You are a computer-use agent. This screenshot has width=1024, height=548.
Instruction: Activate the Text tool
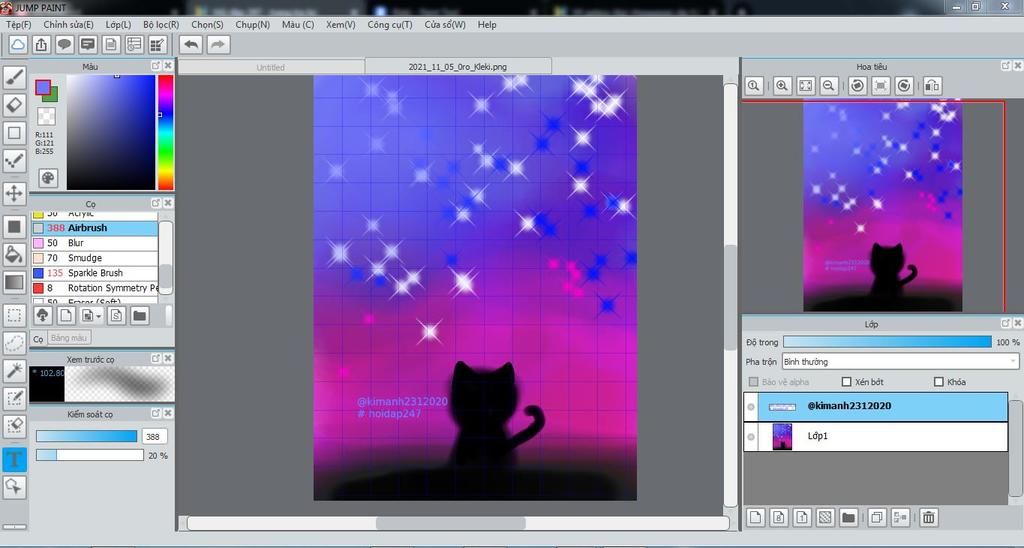pyautogui.click(x=14, y=459)
